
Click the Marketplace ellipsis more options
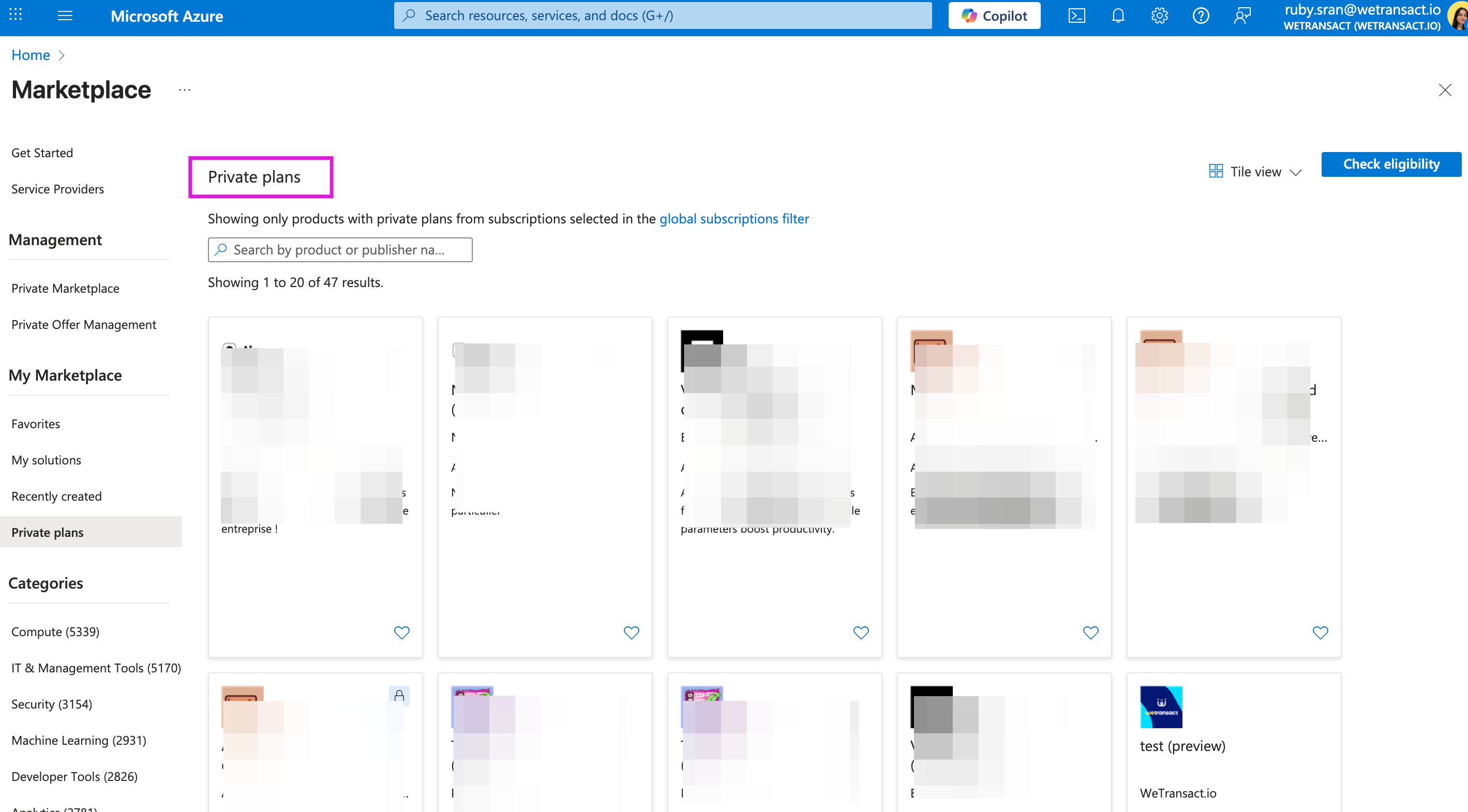click(x=184, y=90)
